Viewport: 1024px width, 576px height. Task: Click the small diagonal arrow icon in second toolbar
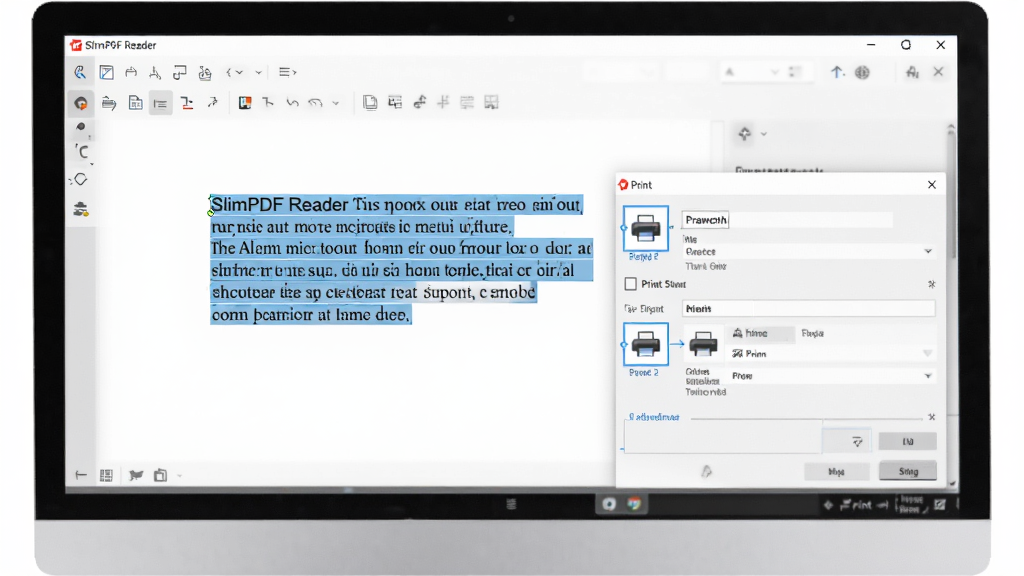click(213, 102)
